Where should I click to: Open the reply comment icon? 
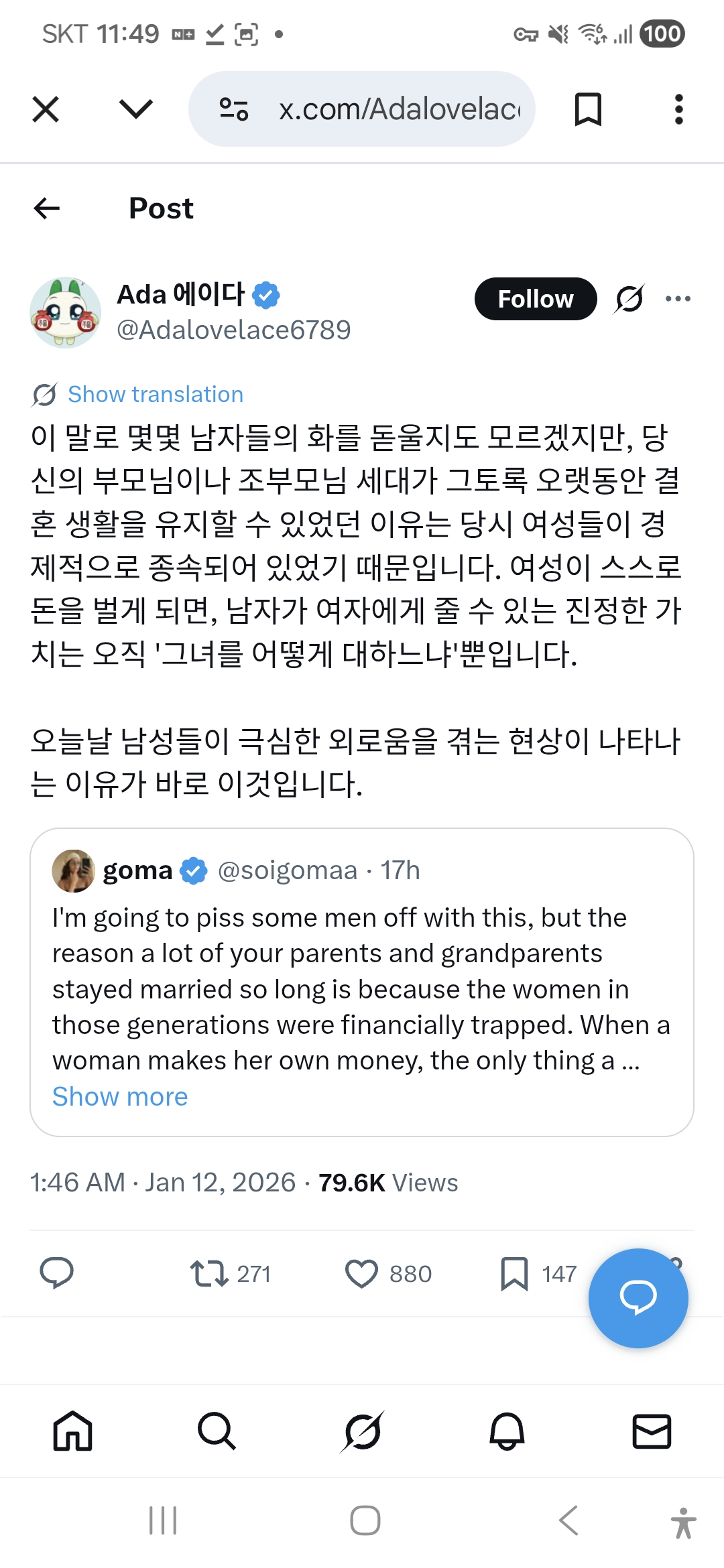57,1273
